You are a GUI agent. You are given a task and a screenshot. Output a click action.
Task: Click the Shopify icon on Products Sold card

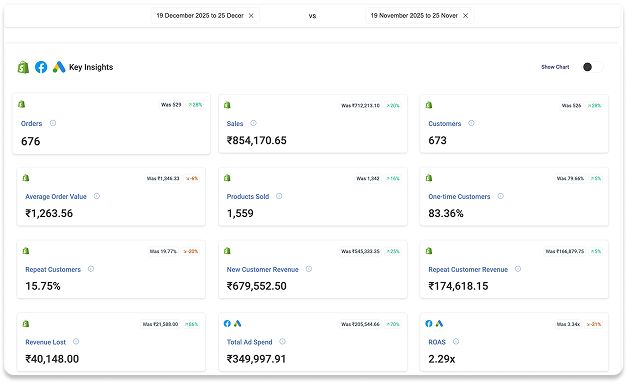pyautogui.click(x=227, y=178)
